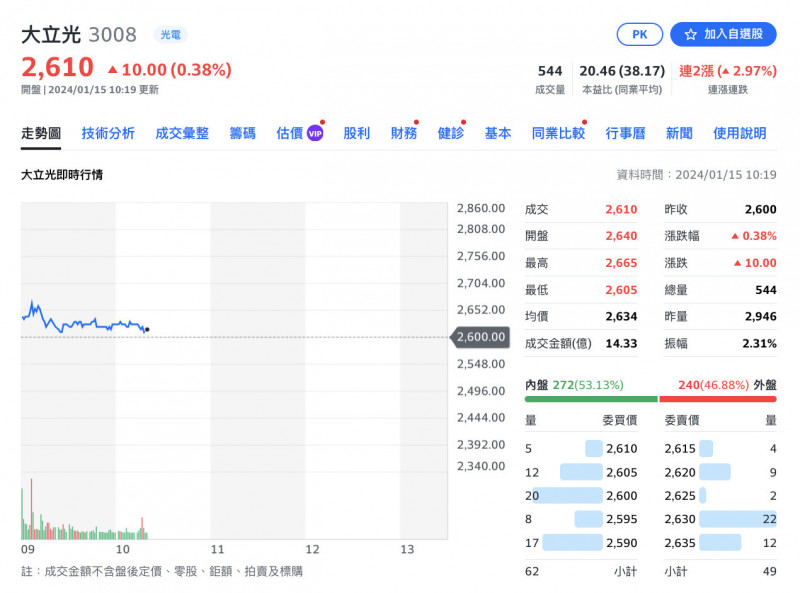Screen dimensions: 800x593
Task: Add stock with 加入自選股 button
Action: coord(723,34)
